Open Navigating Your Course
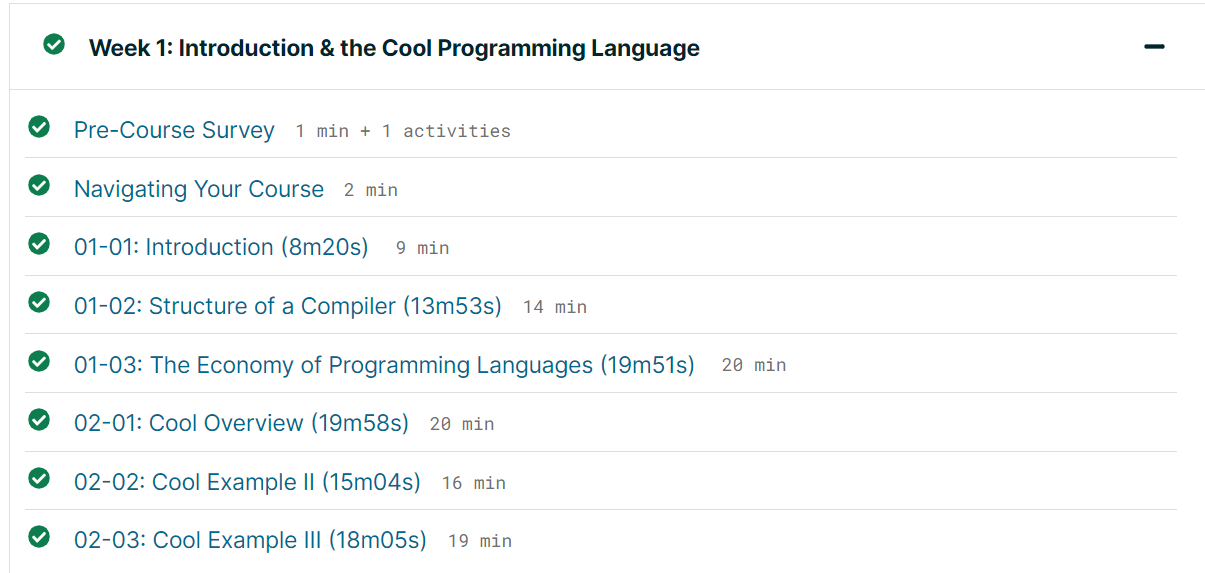1205x573 pixels. tap(199, 189)
